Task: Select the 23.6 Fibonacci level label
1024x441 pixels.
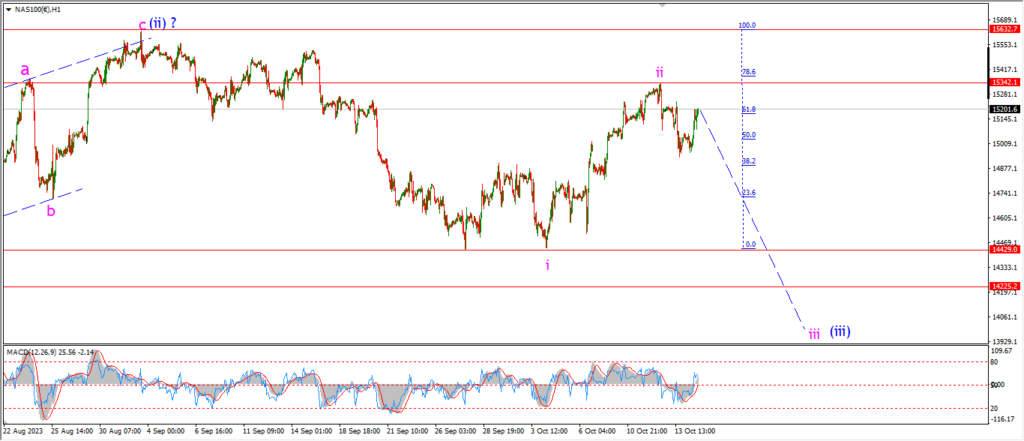Action: (749, 193)
